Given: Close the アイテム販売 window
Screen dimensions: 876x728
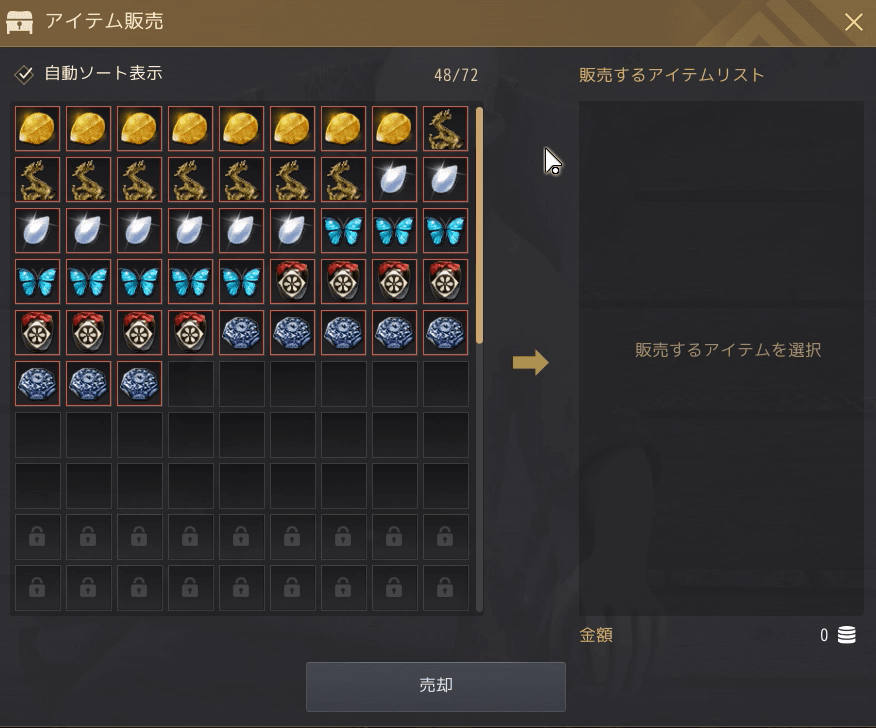Looking at the screenshot, I should 854,22.
